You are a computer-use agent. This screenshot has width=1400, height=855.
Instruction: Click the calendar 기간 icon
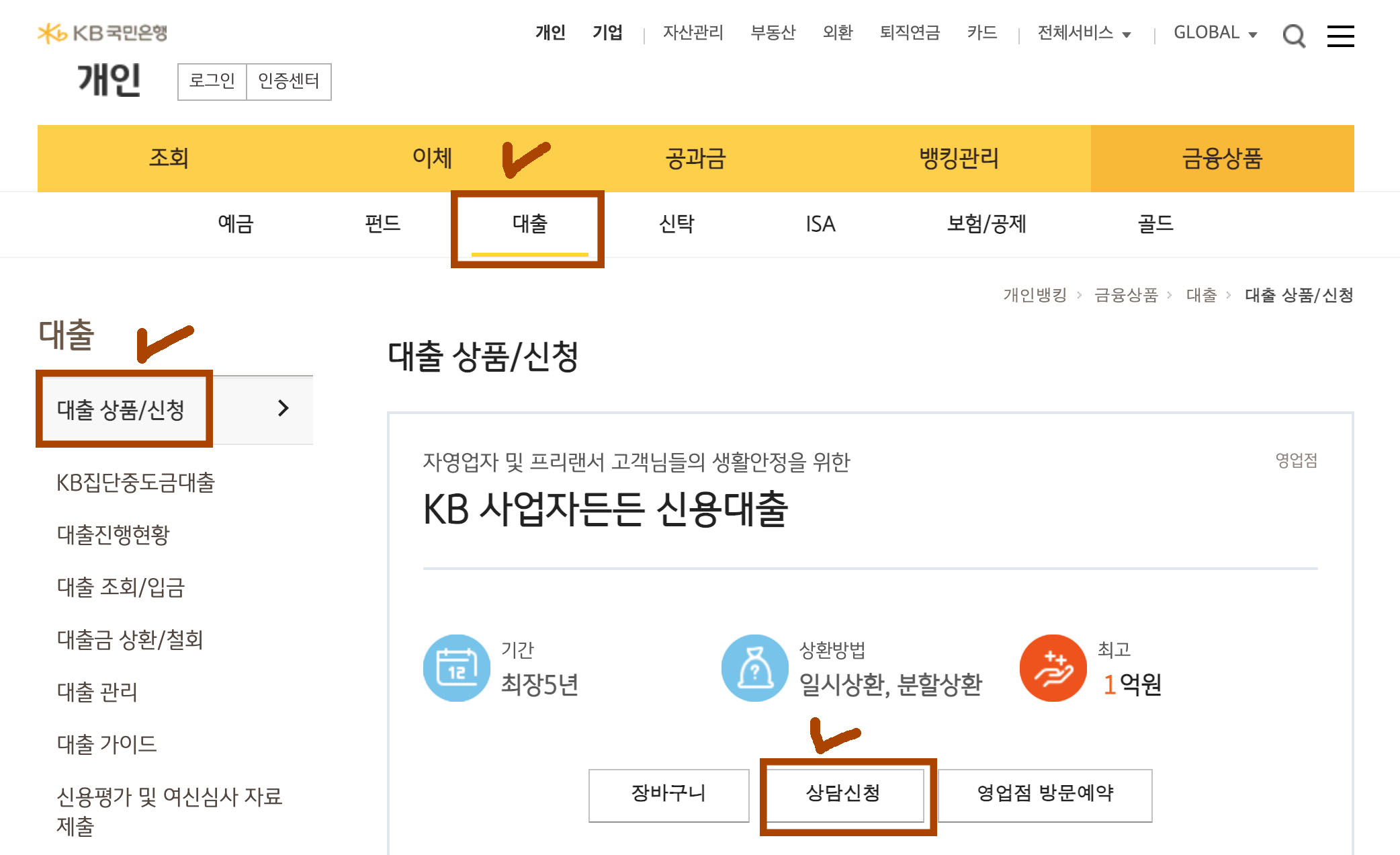[x=457, y=667]
